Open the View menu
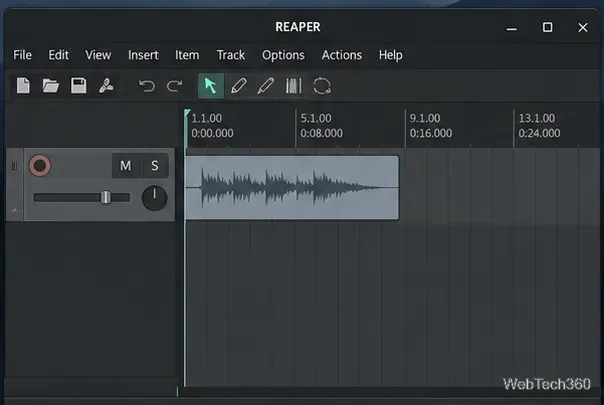Viewport: 604px width, 405px height. pyautogui.click(x=98, y=55)
